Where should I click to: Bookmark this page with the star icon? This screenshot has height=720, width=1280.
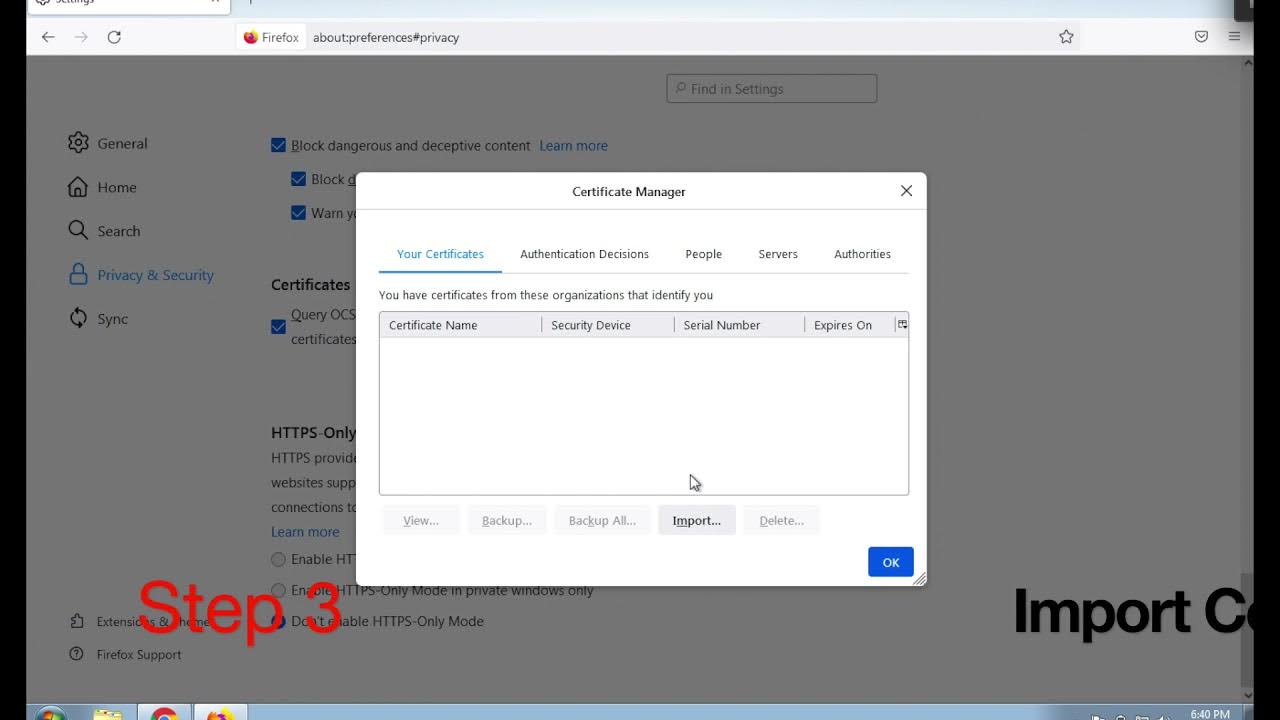(x=1066, y=37)
